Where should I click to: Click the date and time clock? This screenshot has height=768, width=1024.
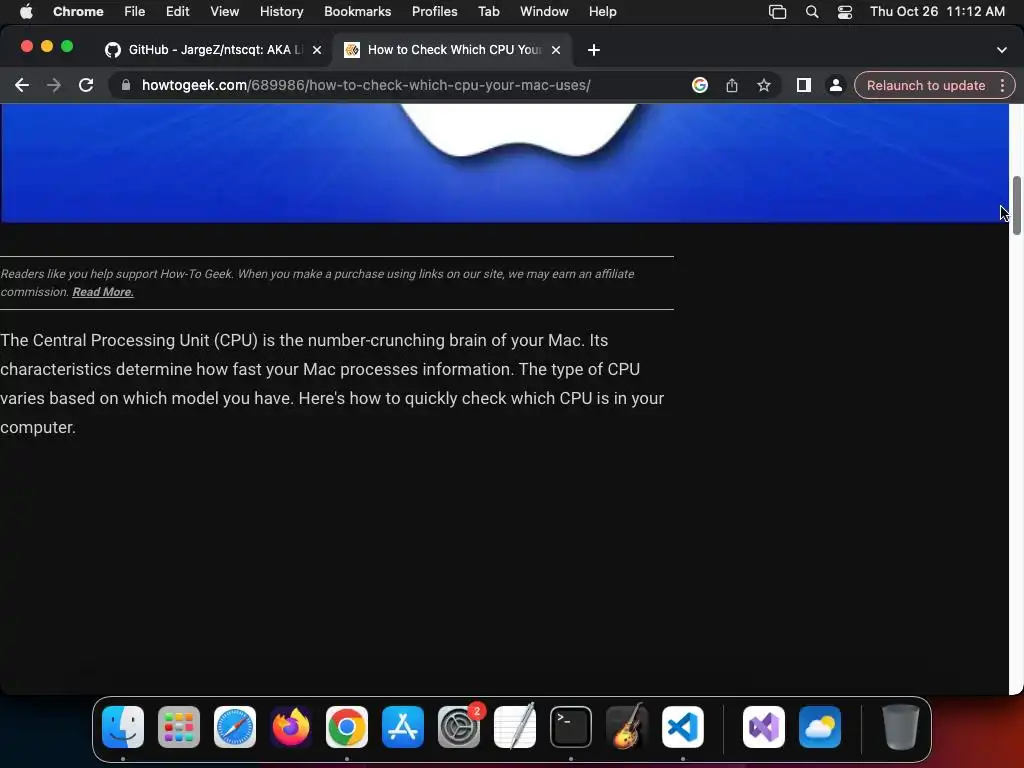(x=937, y=11)
